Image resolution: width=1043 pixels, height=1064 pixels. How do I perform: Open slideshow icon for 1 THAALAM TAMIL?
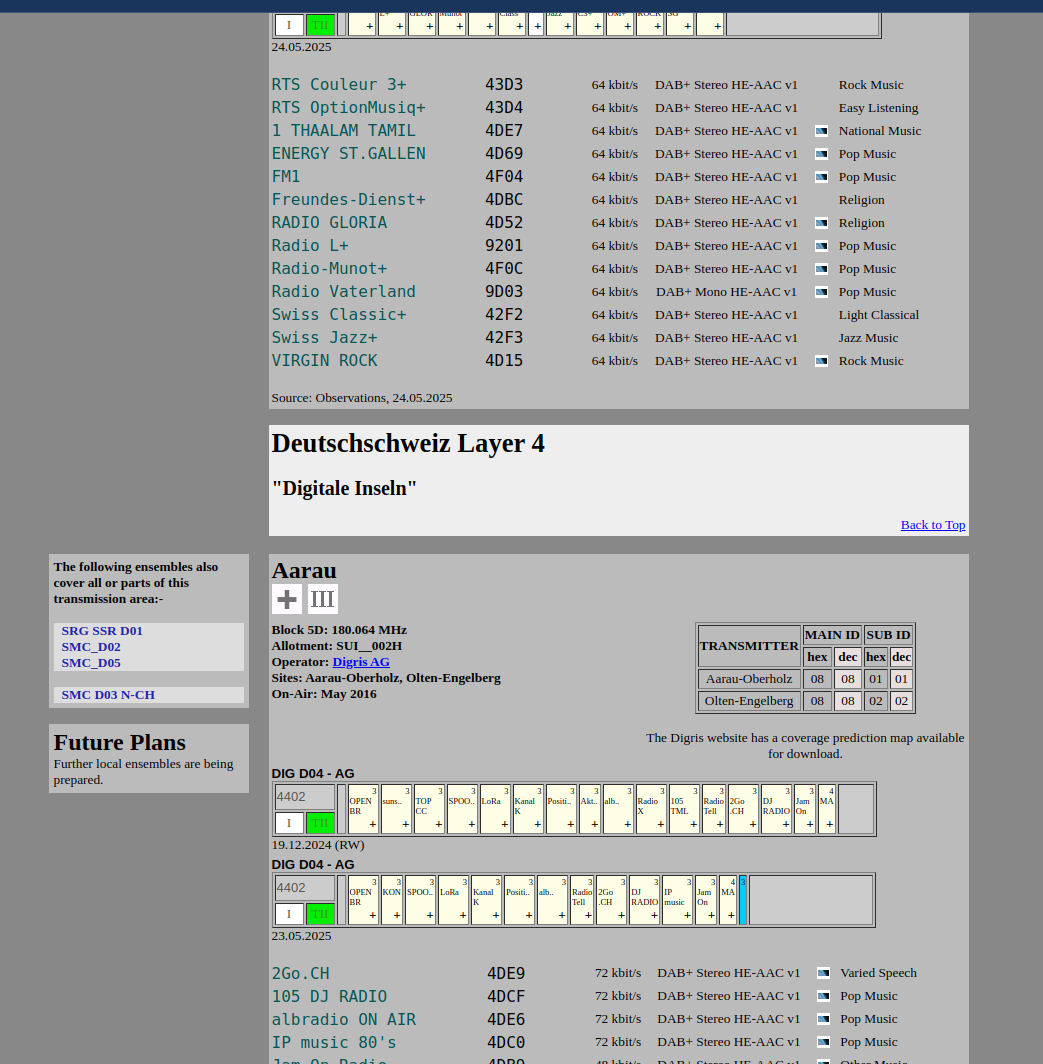[821, 131]
